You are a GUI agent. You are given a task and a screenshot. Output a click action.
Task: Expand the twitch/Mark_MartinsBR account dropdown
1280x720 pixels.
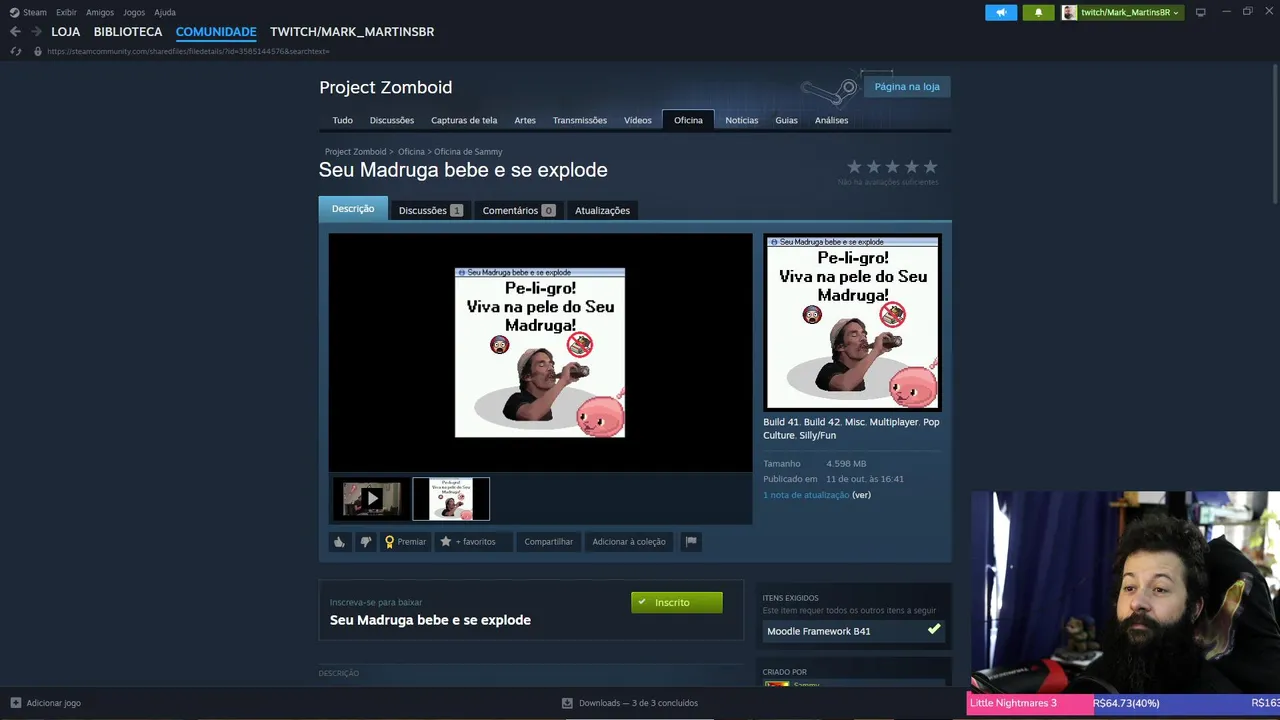point(1121,12)
